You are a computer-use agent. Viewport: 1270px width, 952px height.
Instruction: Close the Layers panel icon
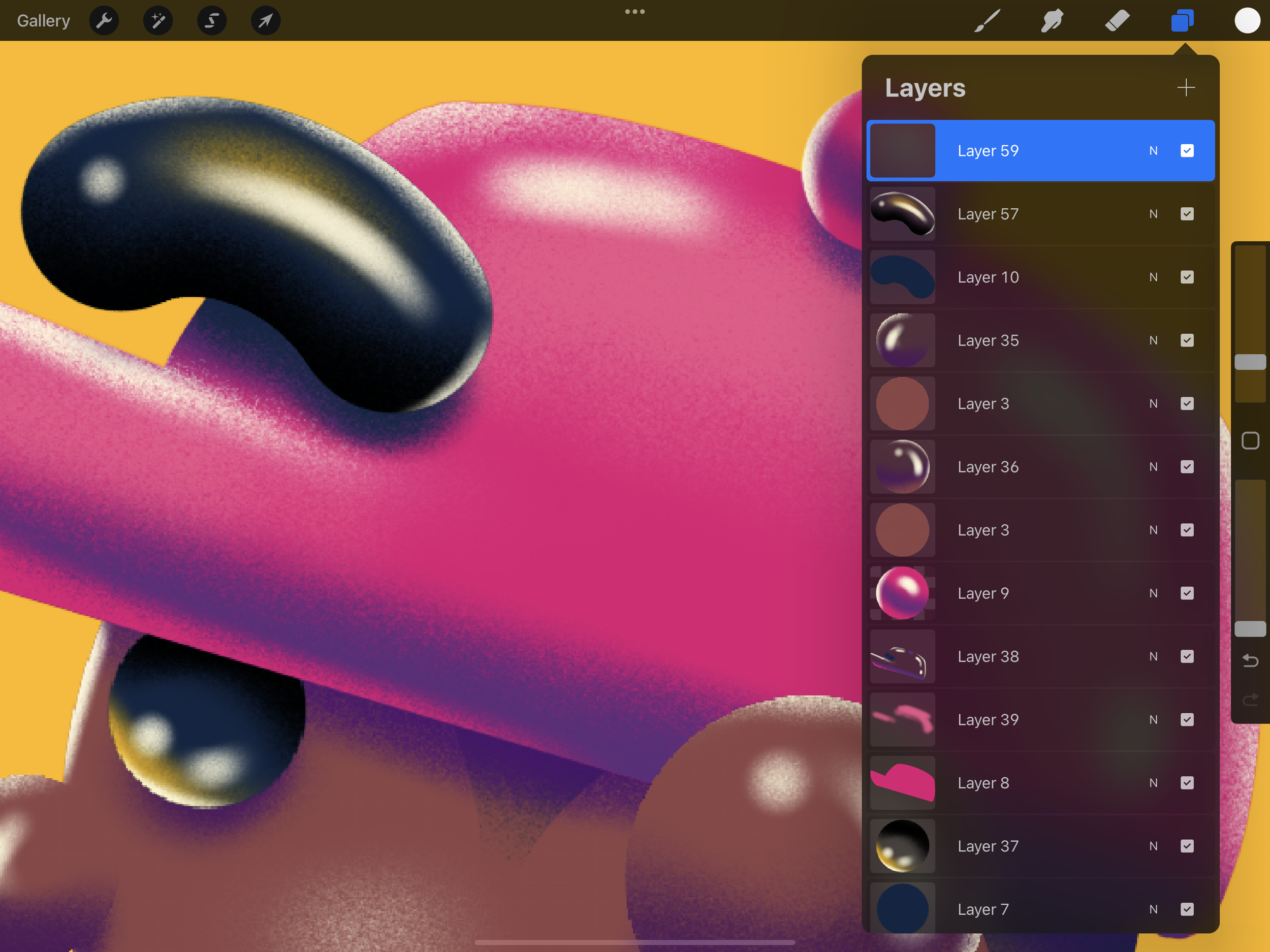pos(1182,21)
